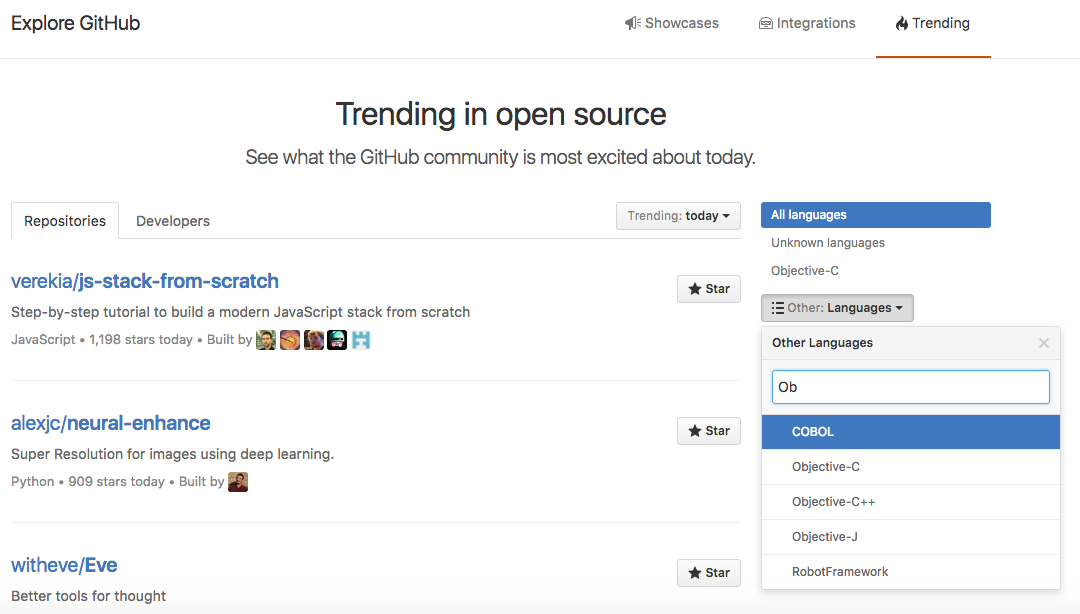Click the Showcases megaphone icon
This screenshot has height=614, width=1080.
(632, 23)
